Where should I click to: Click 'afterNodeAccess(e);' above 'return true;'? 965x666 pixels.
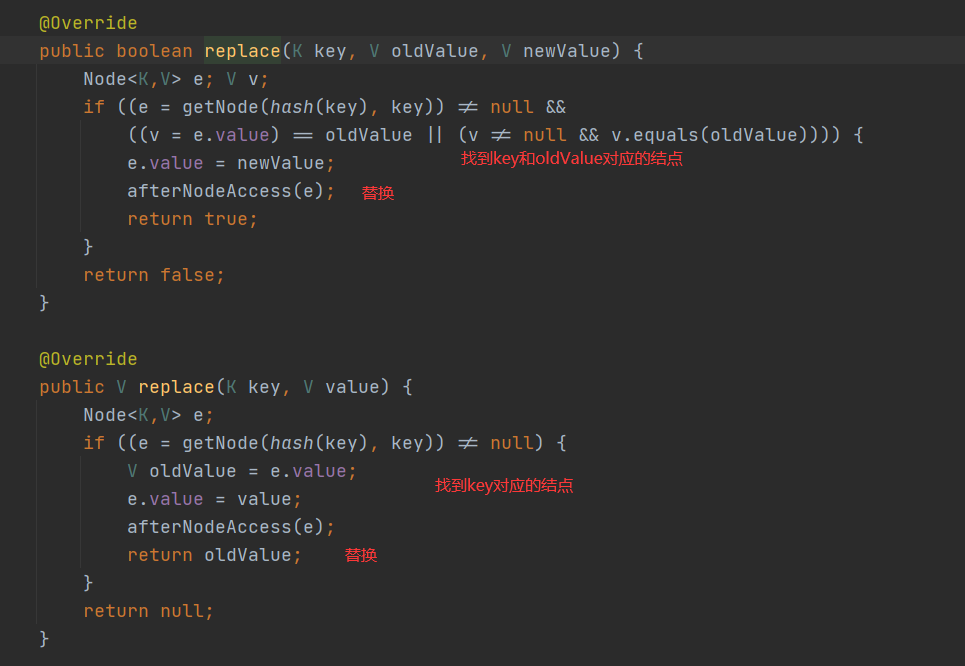(231, 191)
